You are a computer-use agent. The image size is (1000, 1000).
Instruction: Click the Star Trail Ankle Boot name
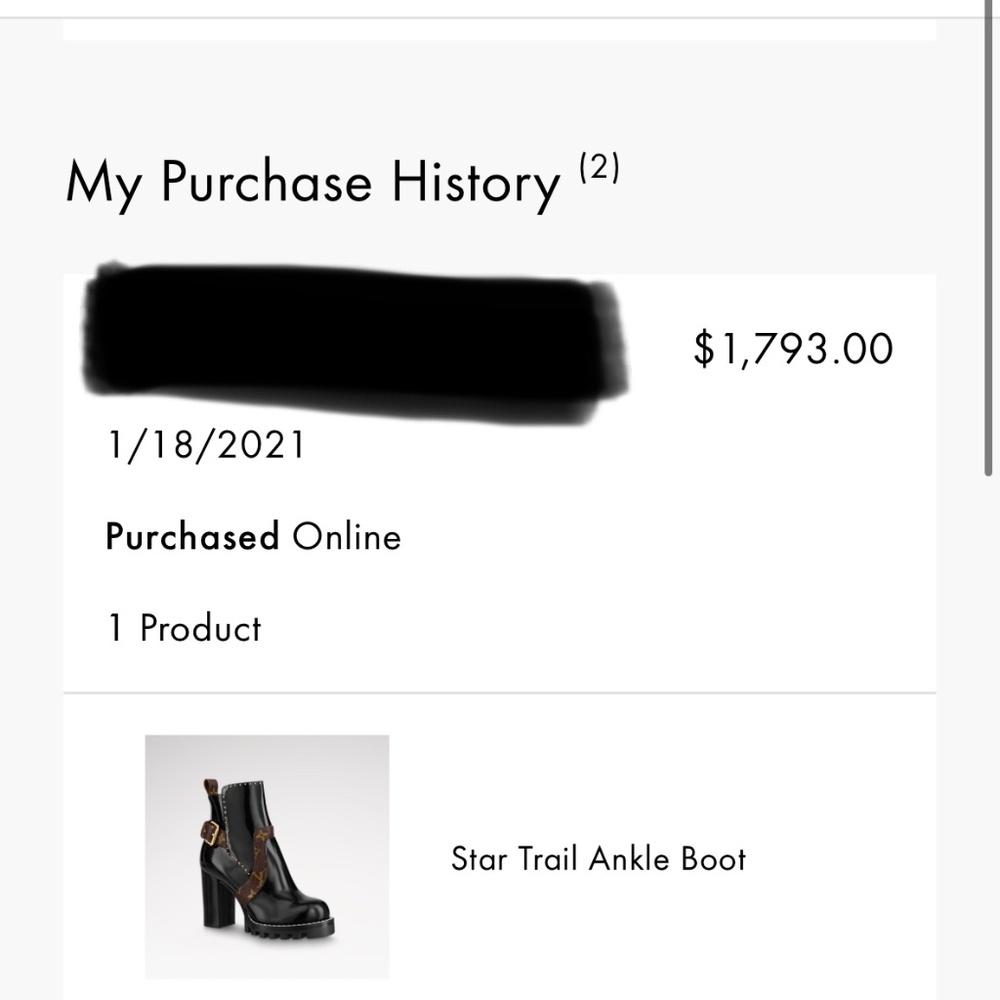click(x=598, y=859)
